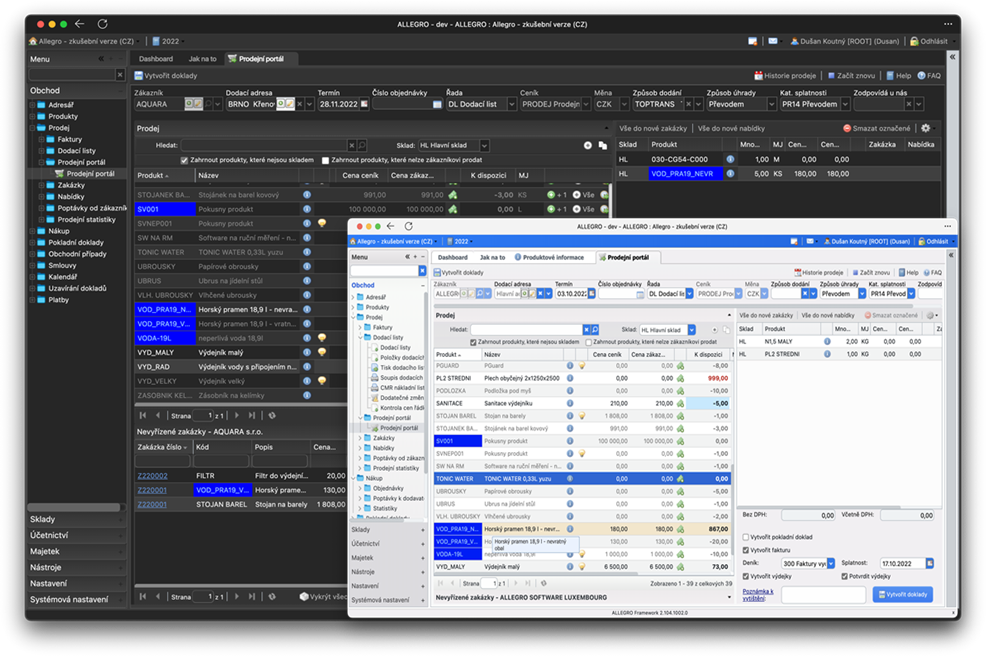Image resolution: width=993 pixels, height=663 pixels.
Task: Check Zahrnout produkty, které nelze zákazníkovi prodat
Action: [x=325, y=161]
